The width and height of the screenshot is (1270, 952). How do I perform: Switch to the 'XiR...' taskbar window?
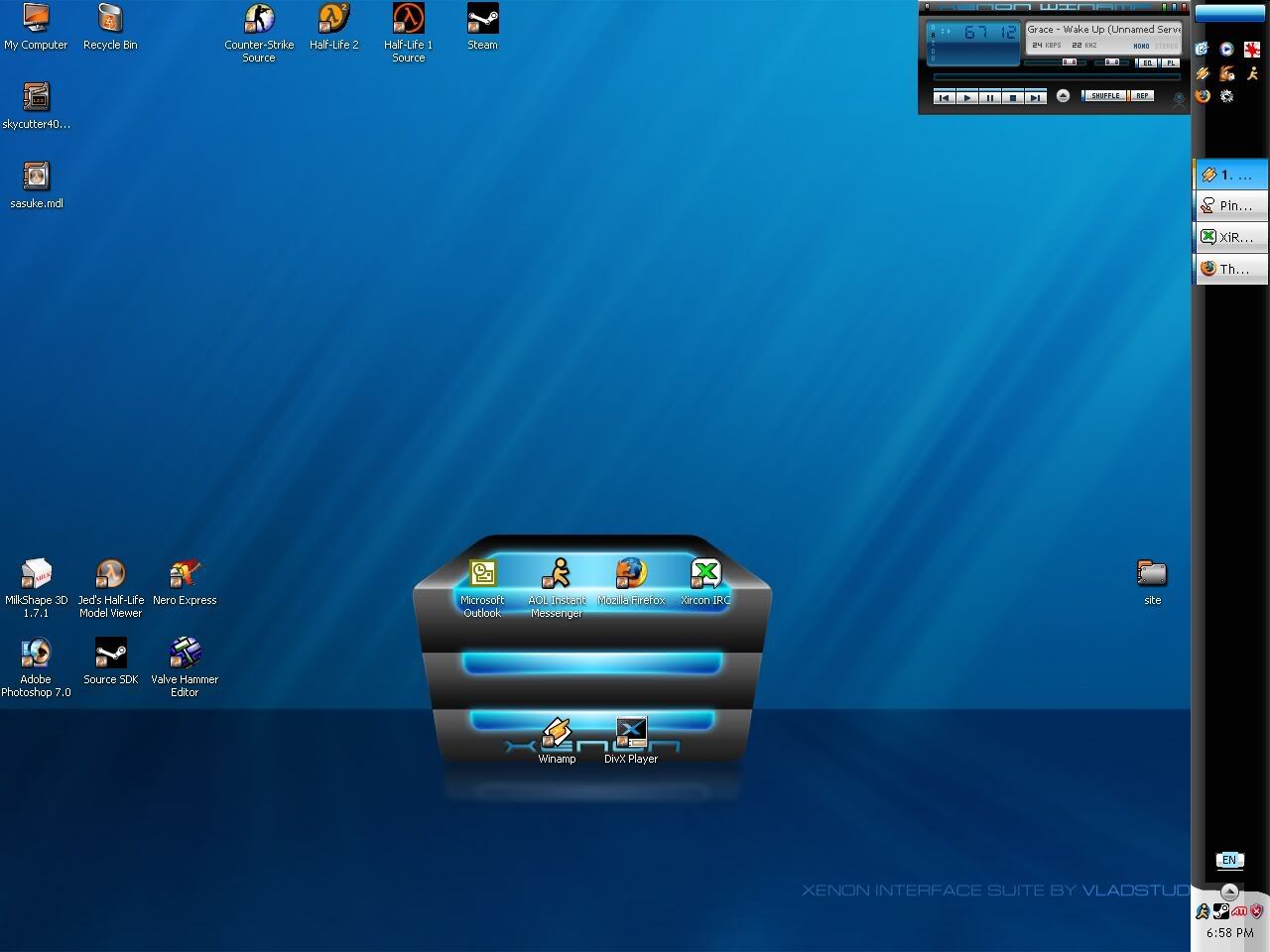coord(1230,237)
